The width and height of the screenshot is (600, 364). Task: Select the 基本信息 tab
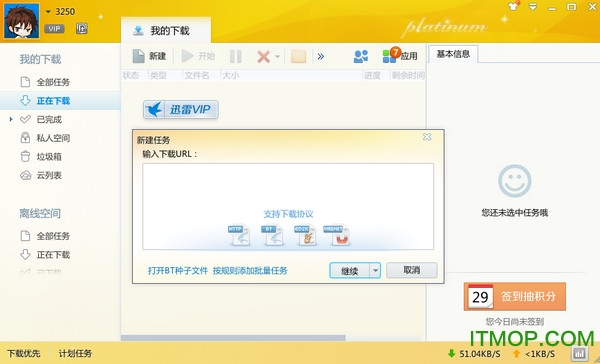pyautogui.click(x=453, y=54)
